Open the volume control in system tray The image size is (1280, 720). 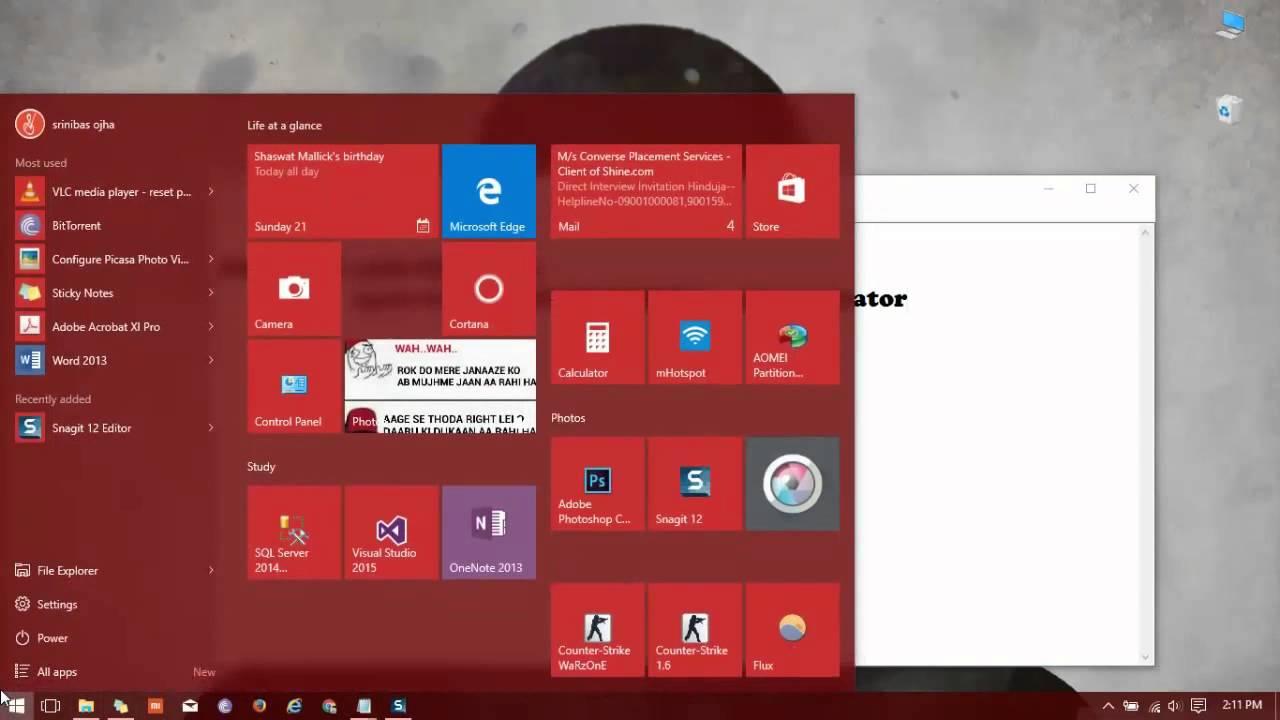[1174, 706]
